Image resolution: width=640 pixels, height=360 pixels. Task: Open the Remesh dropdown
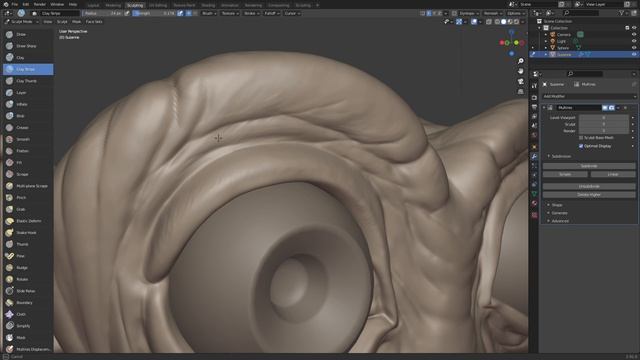coord(493,13)
